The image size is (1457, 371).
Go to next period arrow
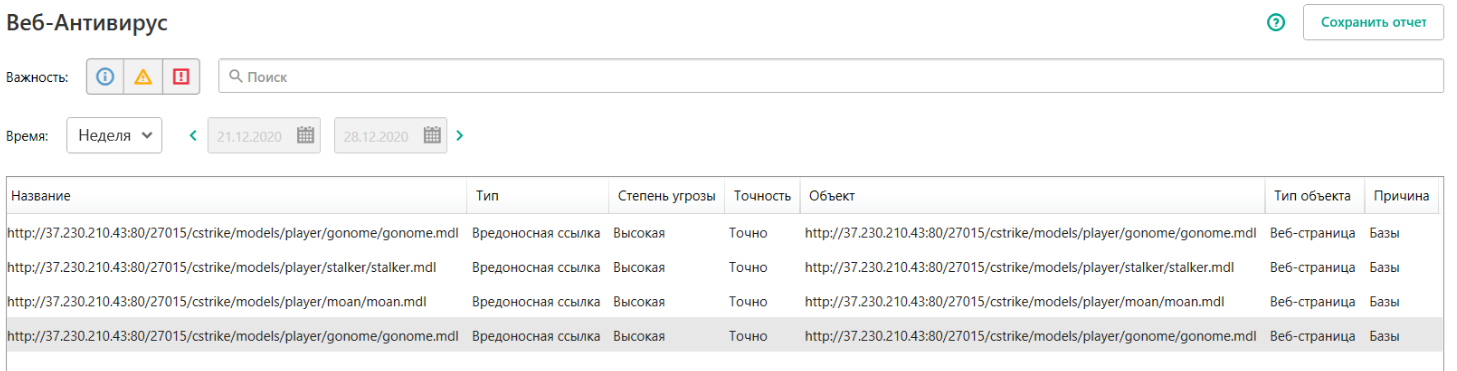point(460,136)
